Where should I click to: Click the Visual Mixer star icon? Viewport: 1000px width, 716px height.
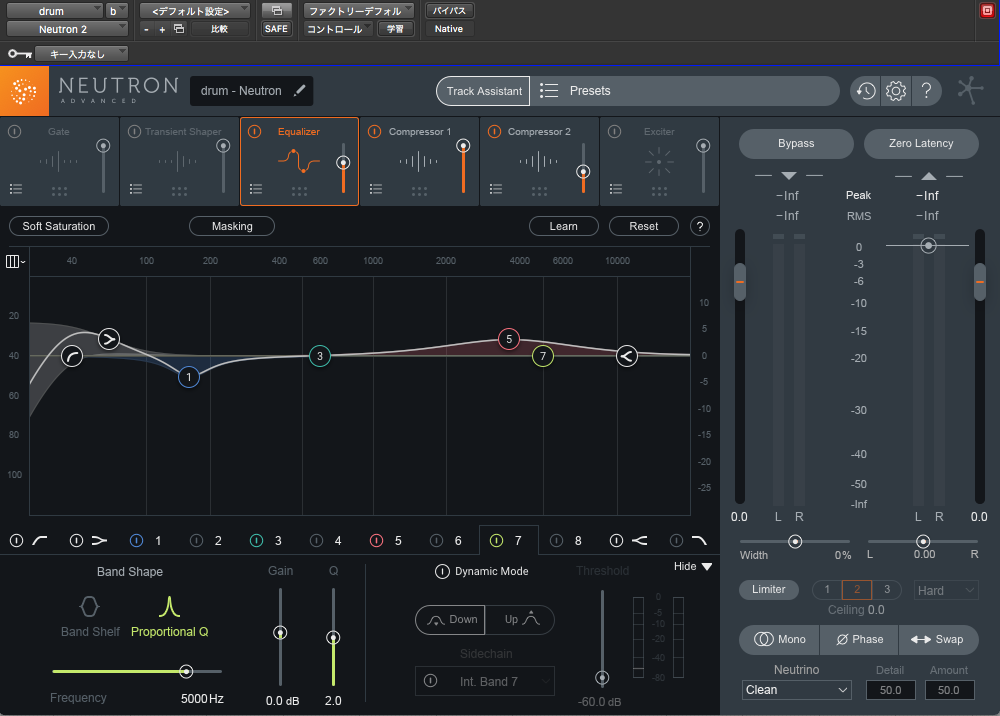coord(970,91)
